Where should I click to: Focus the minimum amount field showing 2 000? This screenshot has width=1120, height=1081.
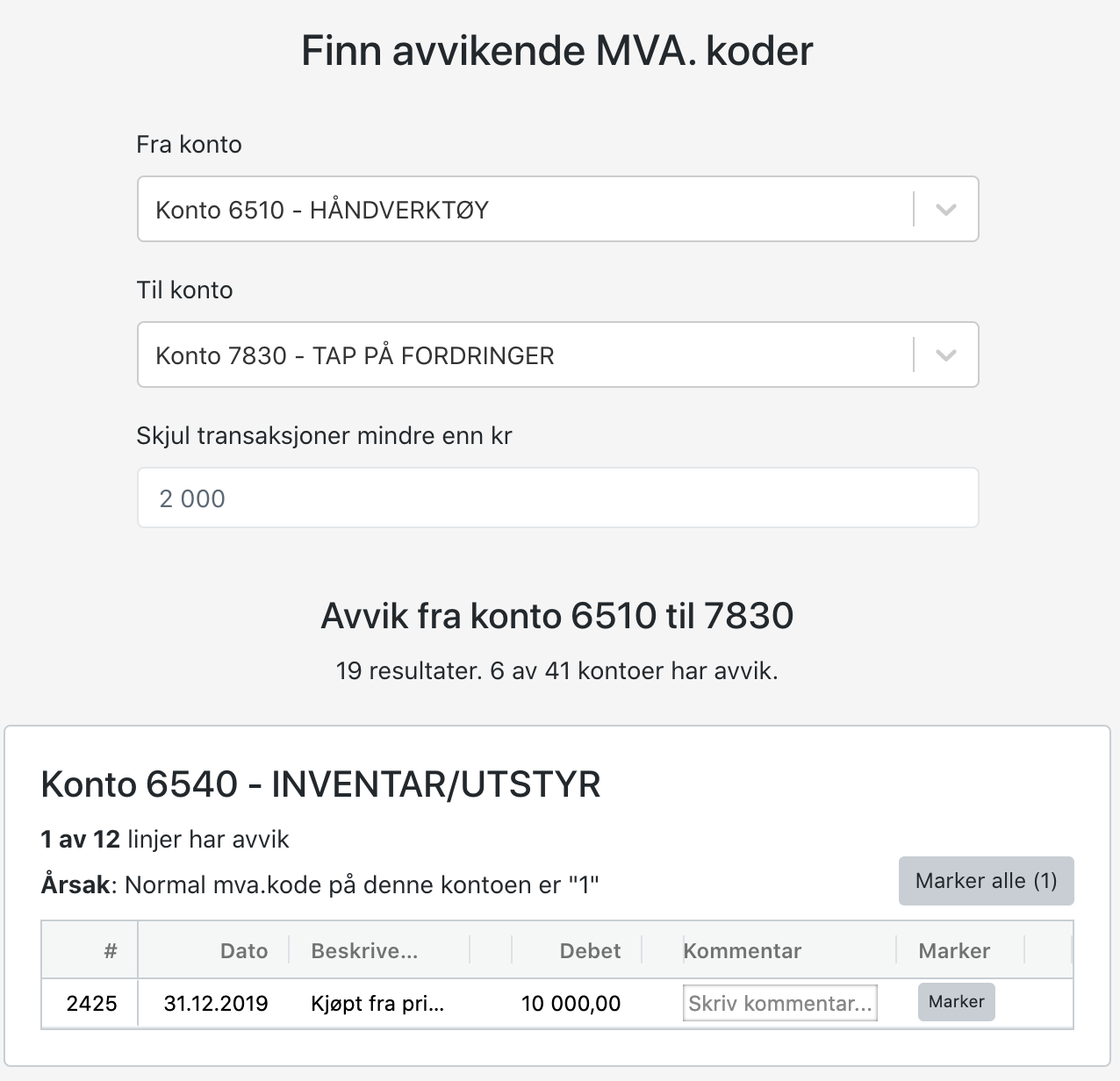pyautogui.click(x=557, y=498)
